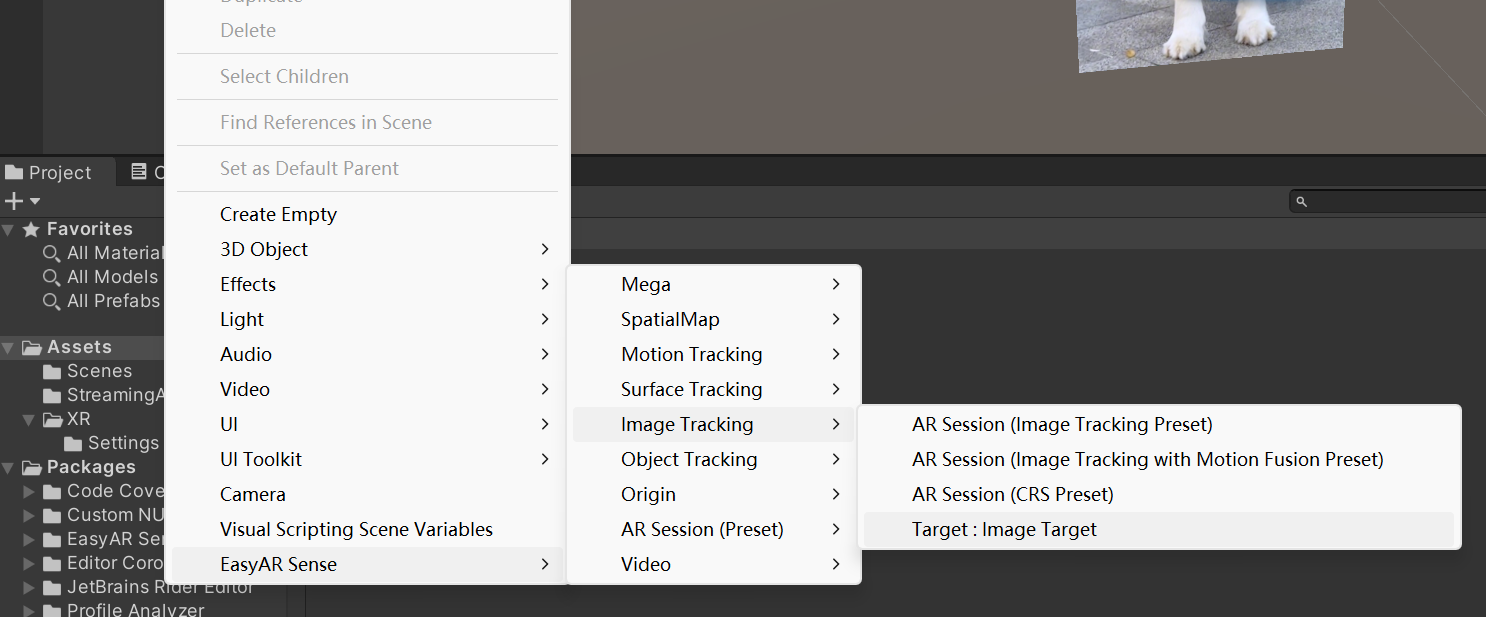Select the Code Coverage package folder

[x=103, y=491]
